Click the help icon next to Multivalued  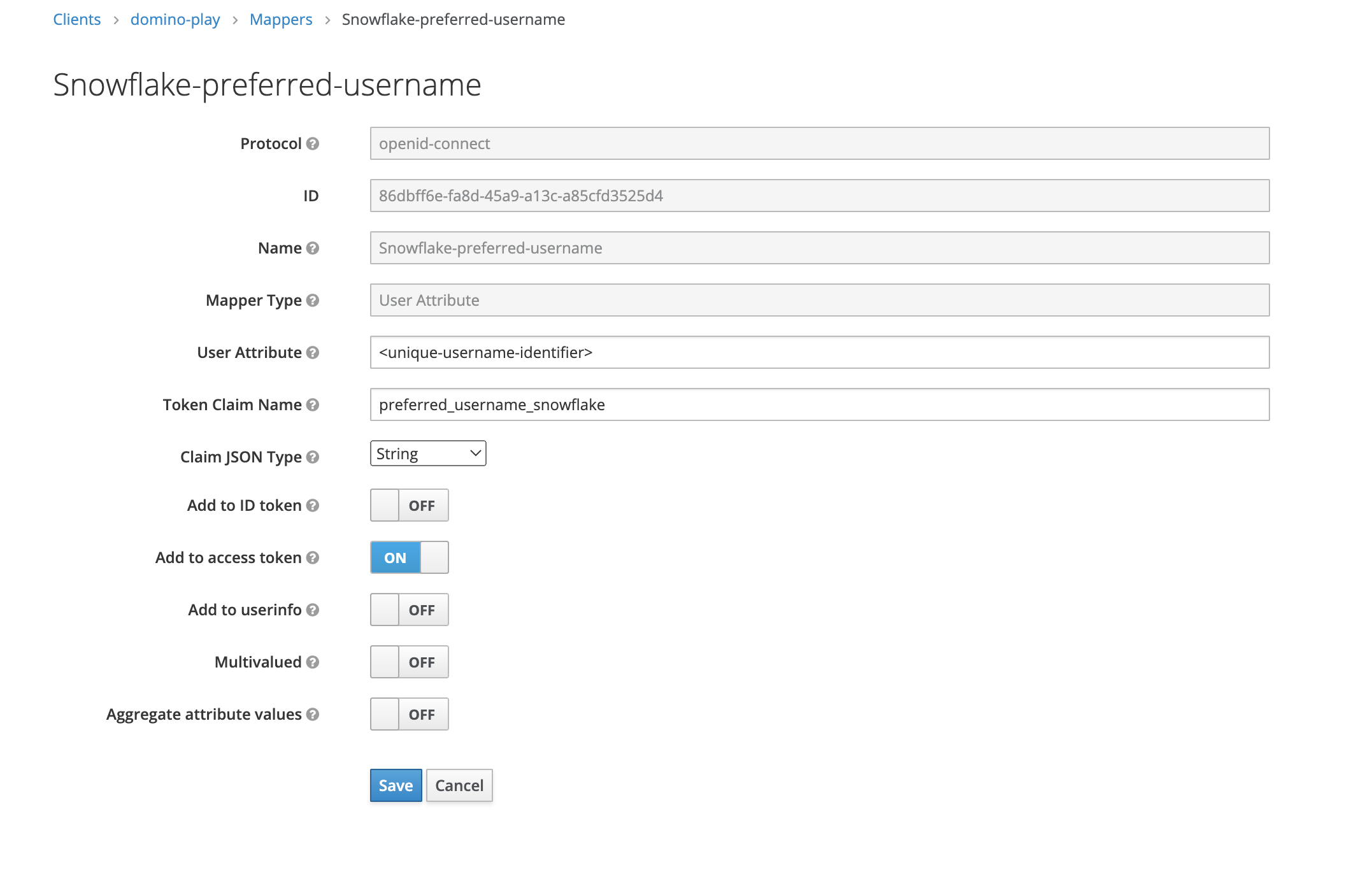pos(312,662)
